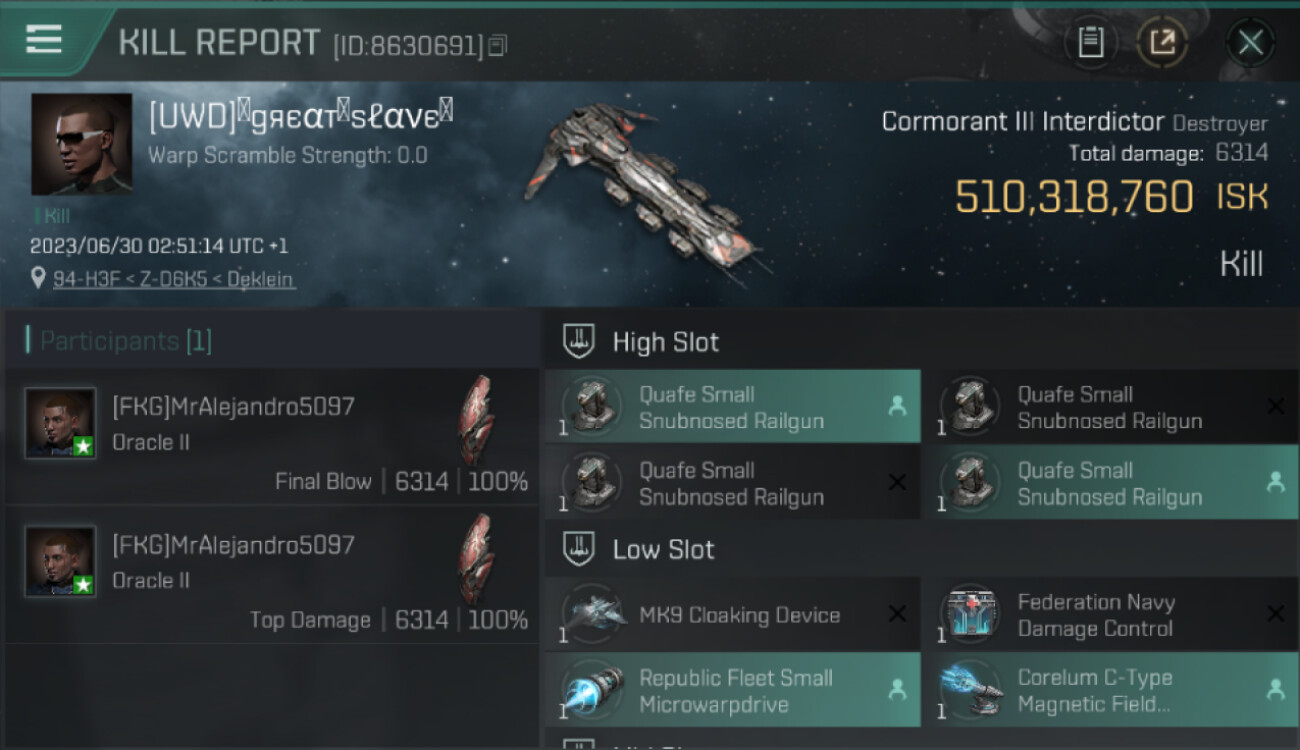1300x750 pixels.
Task: Select first highlighted Quafe Small Snubnosed Railgun
Action: click(732, 407)
